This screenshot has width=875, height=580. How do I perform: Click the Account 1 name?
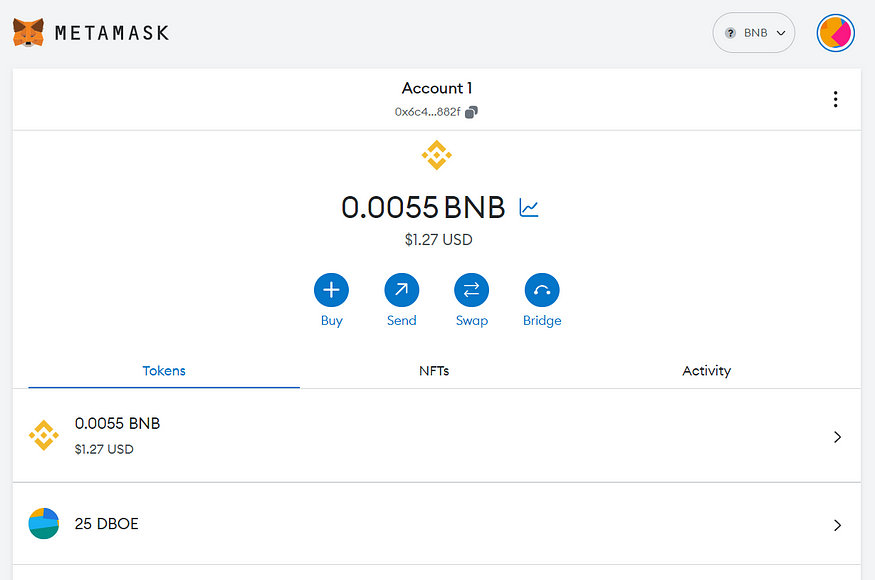pyautogui.click(x=437, y=88)
